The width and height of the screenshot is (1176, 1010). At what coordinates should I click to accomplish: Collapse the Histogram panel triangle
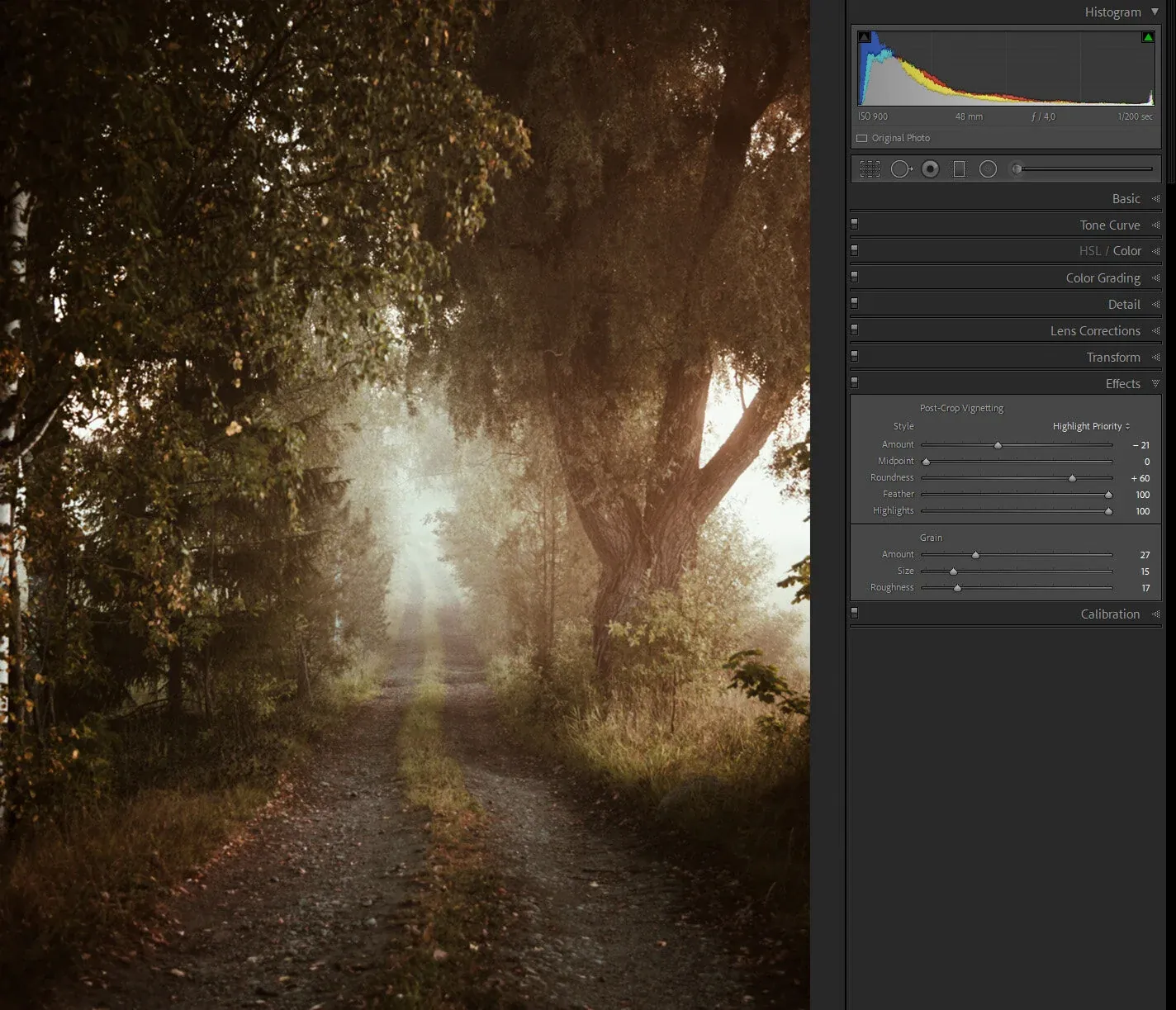[1155, 12]
